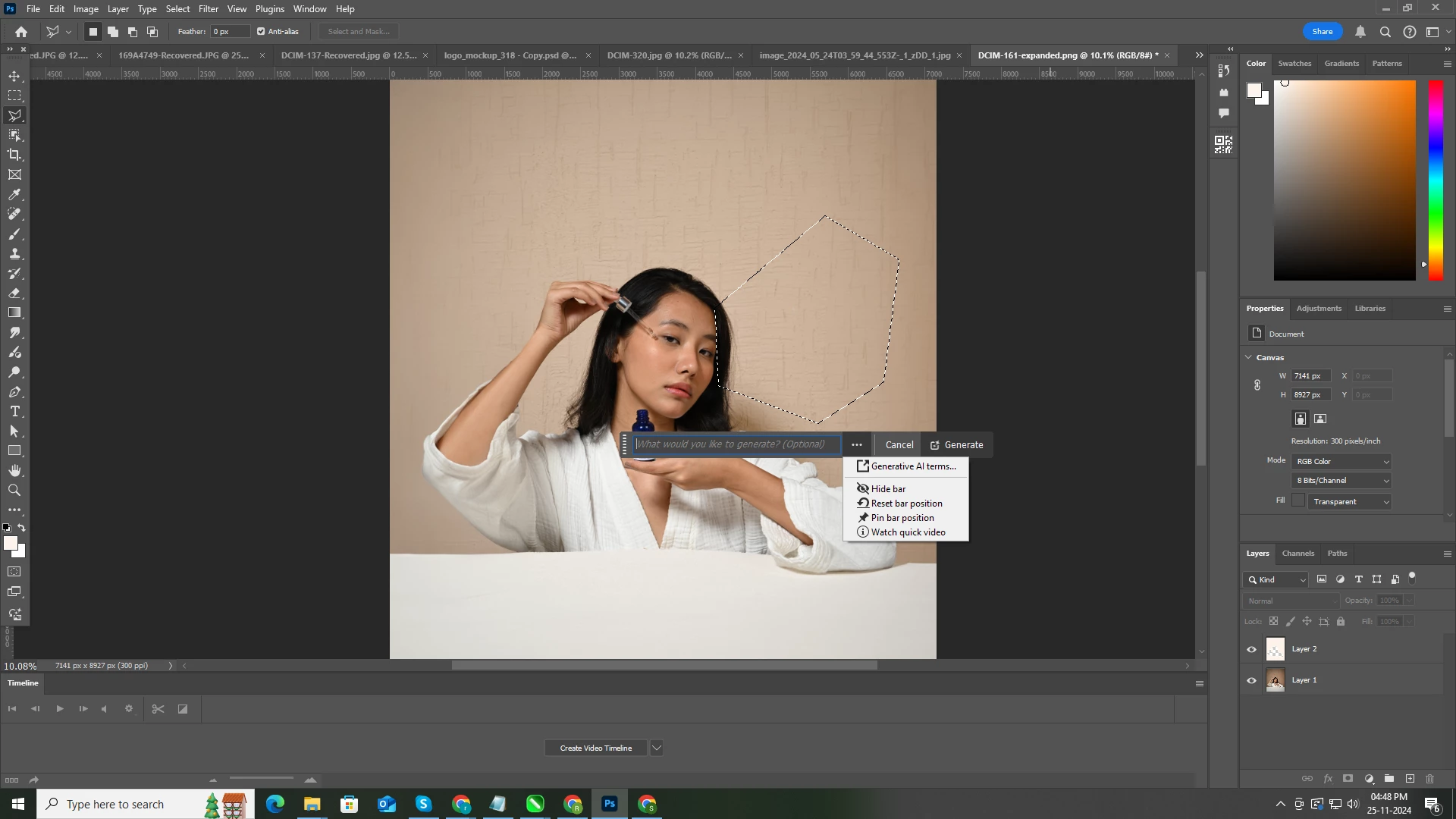The height and width of the screenshot is (819, 1456).
Task: Select the Eyedropper tool
Action: [x=14, y=195]
